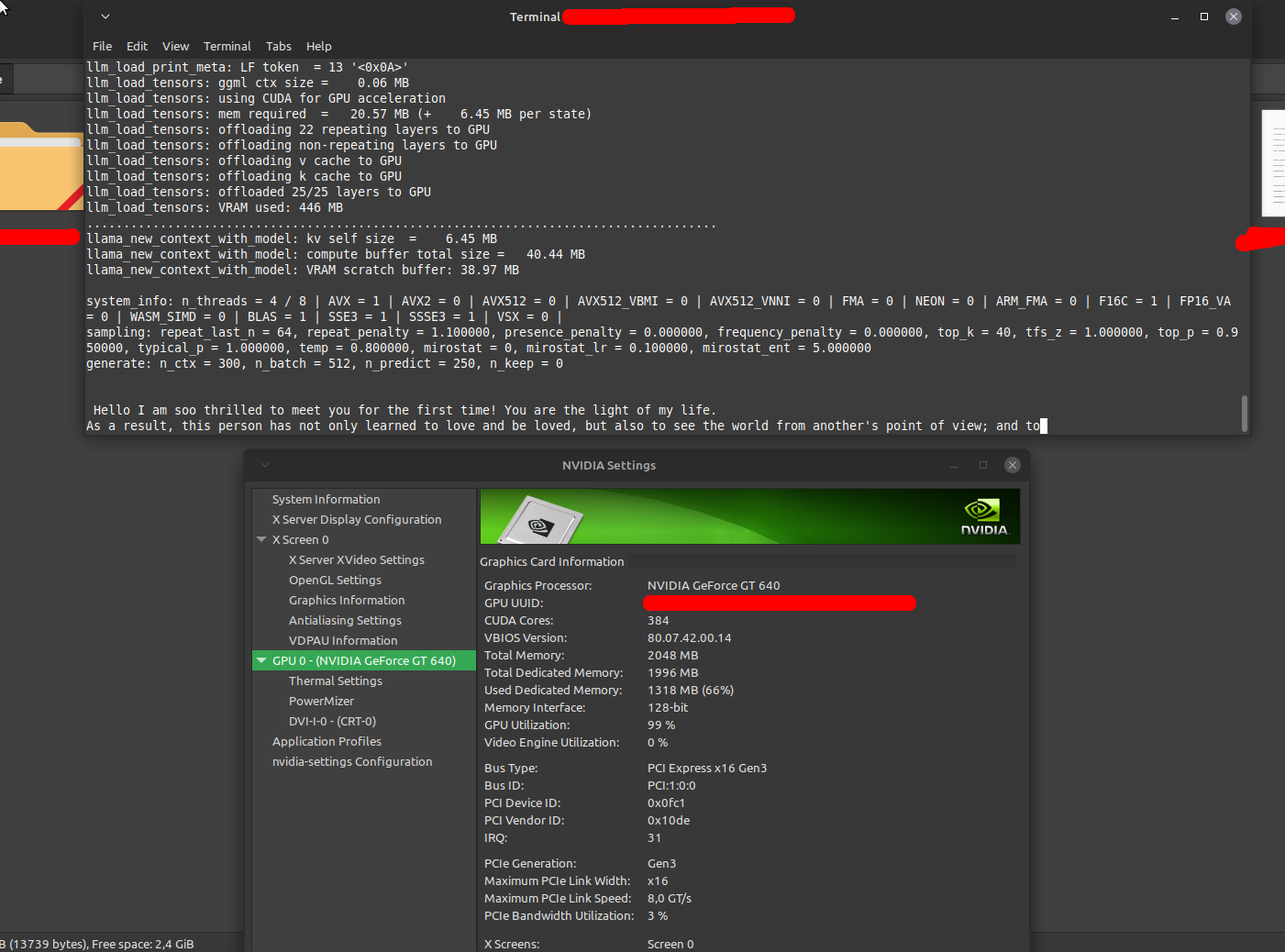Minimize the Terminal window
Viewport: 1285px width, 952px height.
point(1175,17)
